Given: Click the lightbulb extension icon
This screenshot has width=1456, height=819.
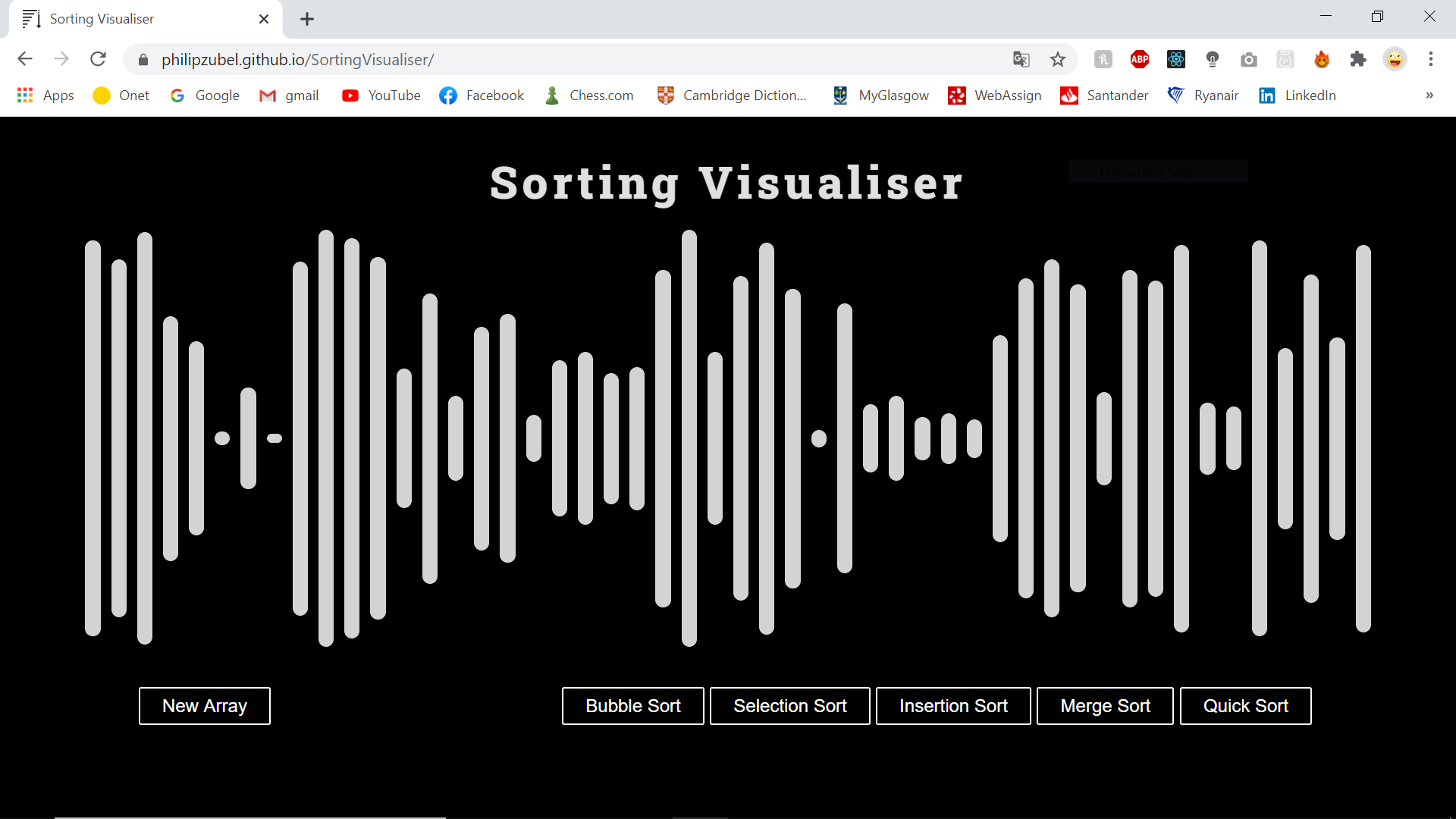Looking at the screenshot, I should pos(1213,59).
